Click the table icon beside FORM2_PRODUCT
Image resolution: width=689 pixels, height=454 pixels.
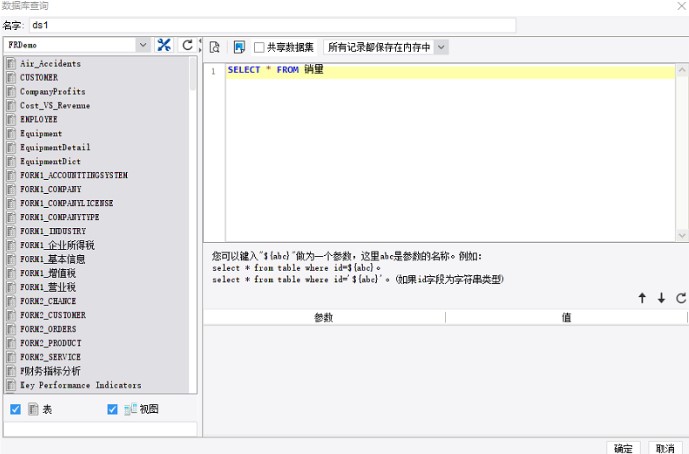pyautogui.click(x=11, y=343)
